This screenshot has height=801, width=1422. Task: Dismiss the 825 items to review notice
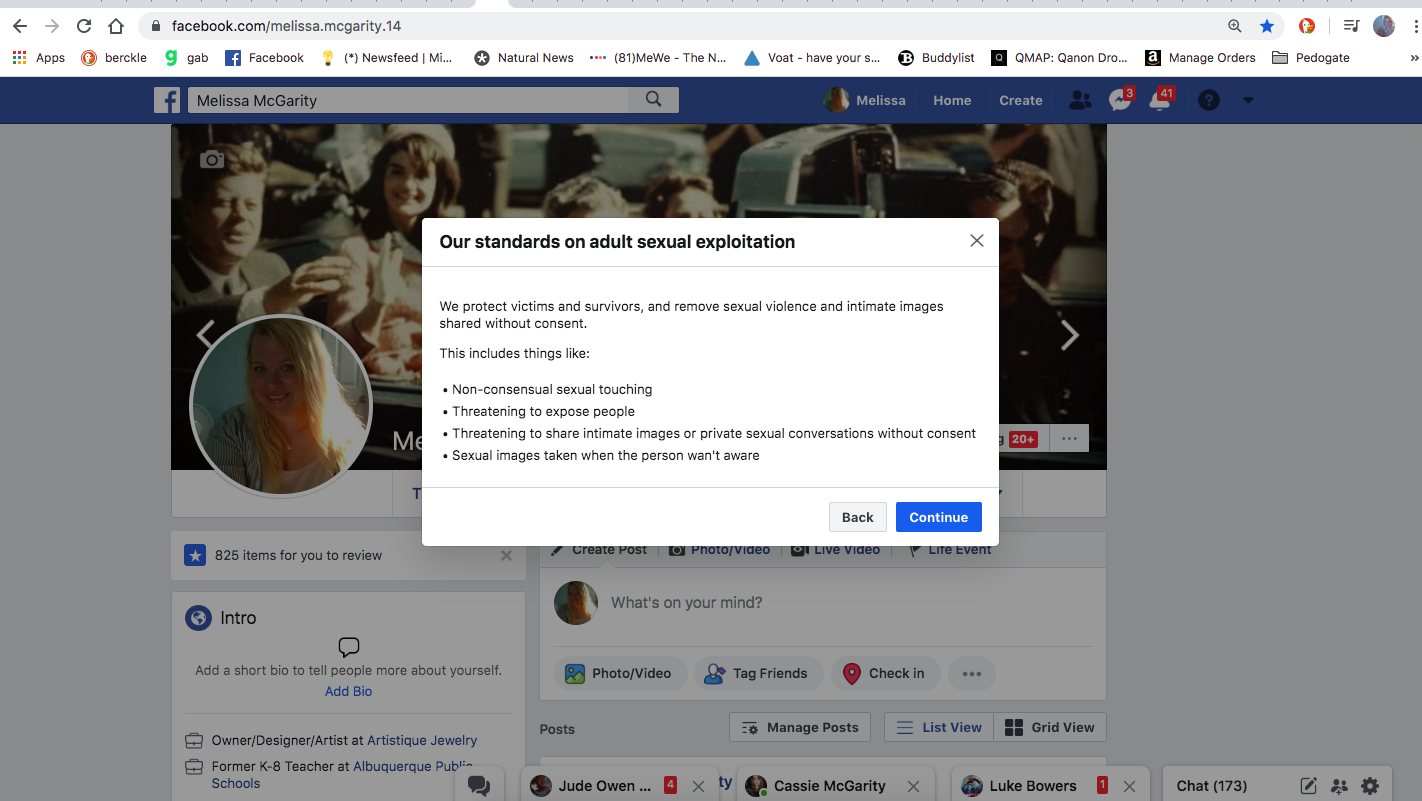tap(506, 555)
